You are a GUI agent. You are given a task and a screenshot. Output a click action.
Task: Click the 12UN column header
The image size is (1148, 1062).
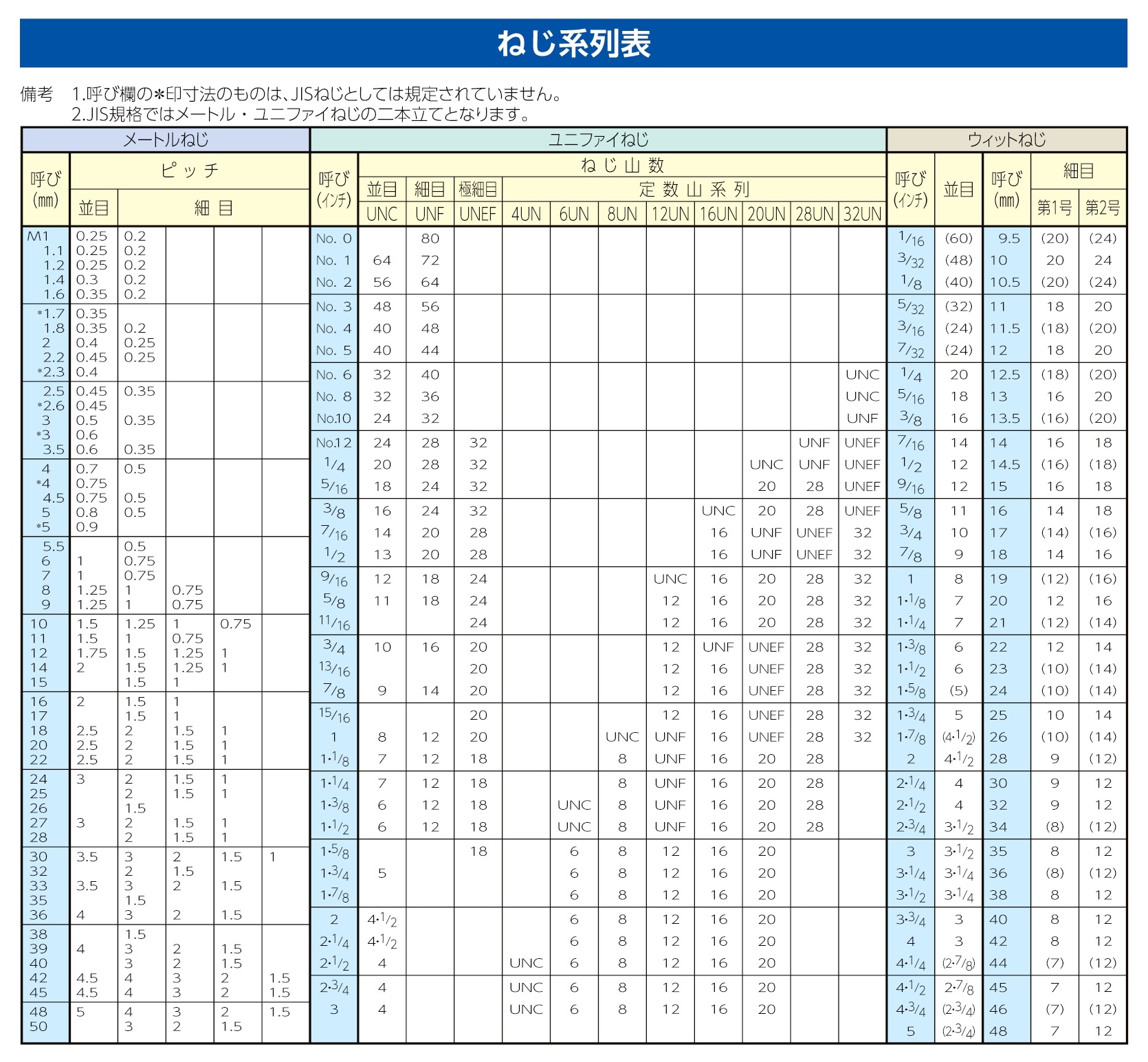coord(670,214)
